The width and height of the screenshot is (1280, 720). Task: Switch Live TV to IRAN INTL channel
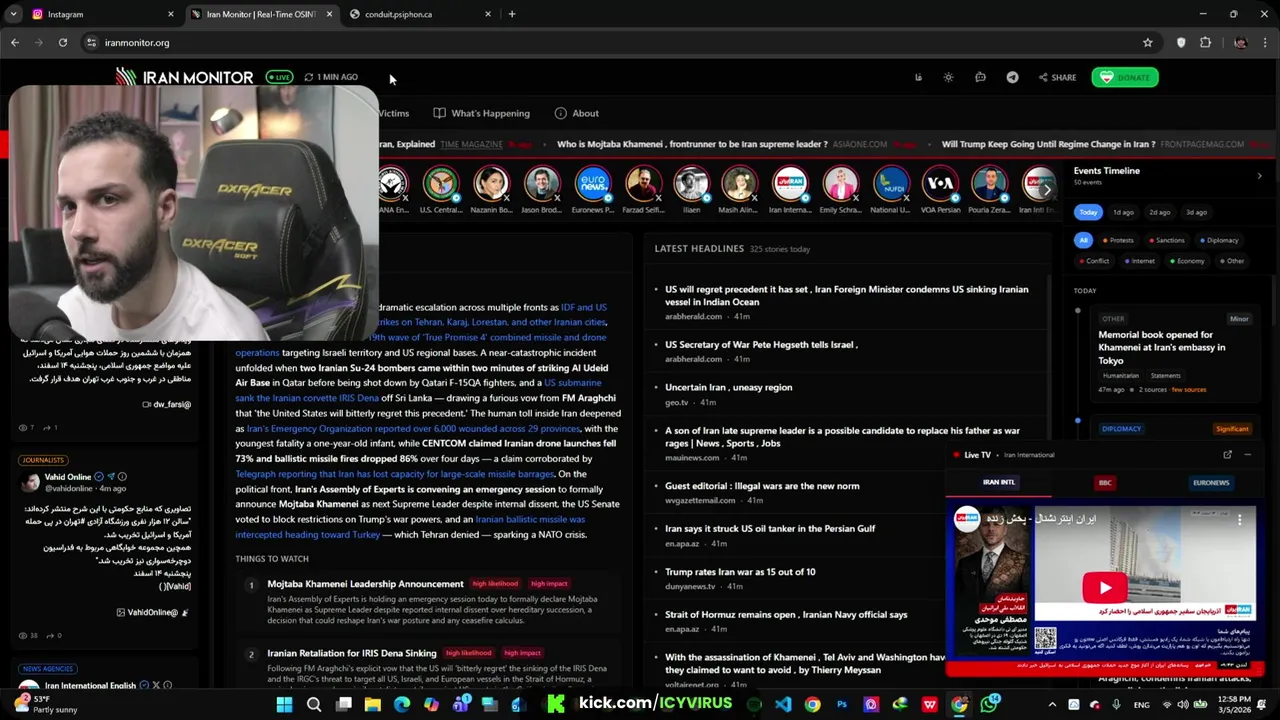coord(998,483)
